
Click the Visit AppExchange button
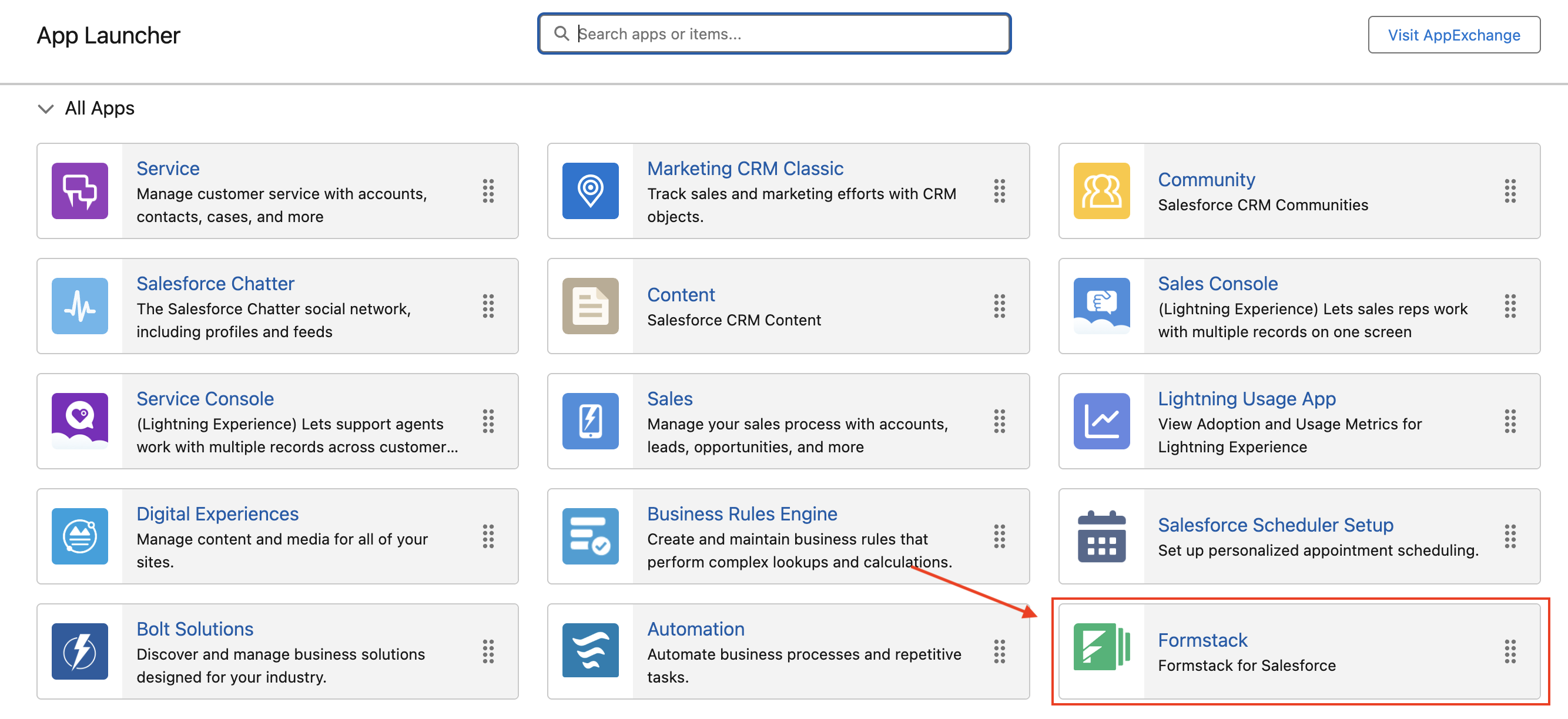pos(1453,35)
